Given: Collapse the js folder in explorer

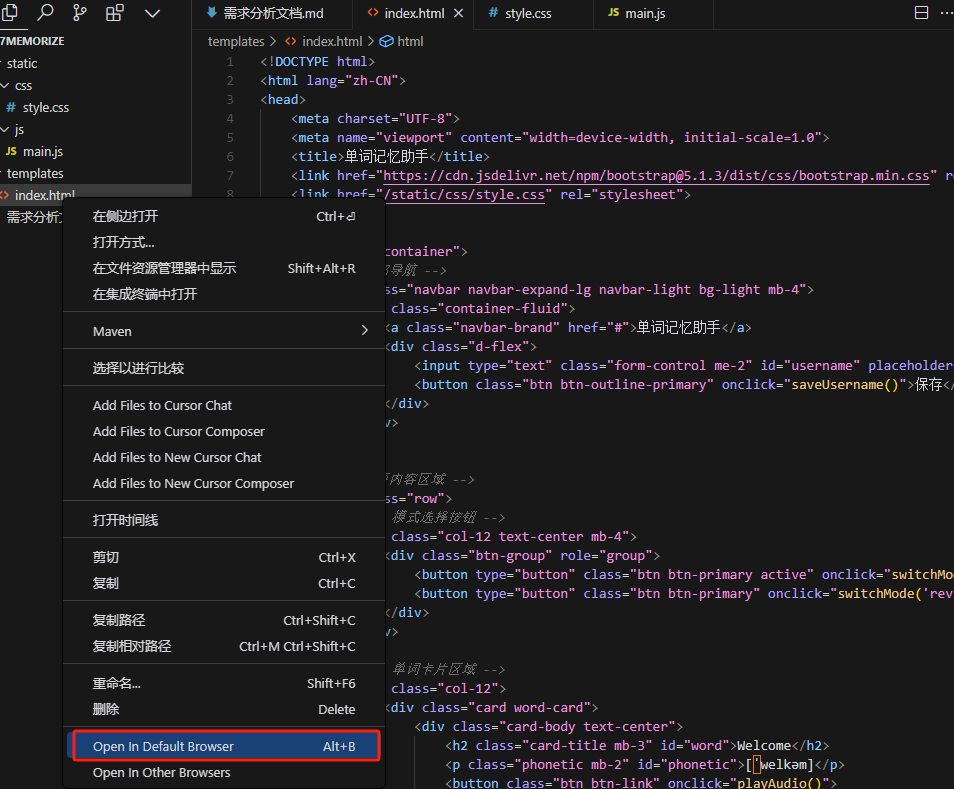Looking at the screenshot, I should 96,130.
